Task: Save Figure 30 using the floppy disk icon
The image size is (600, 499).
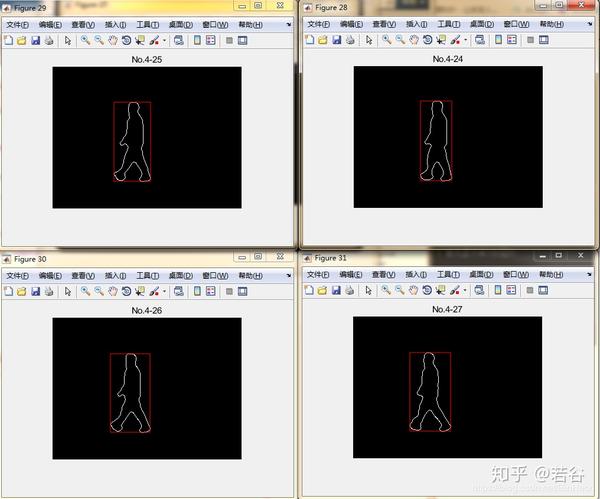Action: point(36,291)
